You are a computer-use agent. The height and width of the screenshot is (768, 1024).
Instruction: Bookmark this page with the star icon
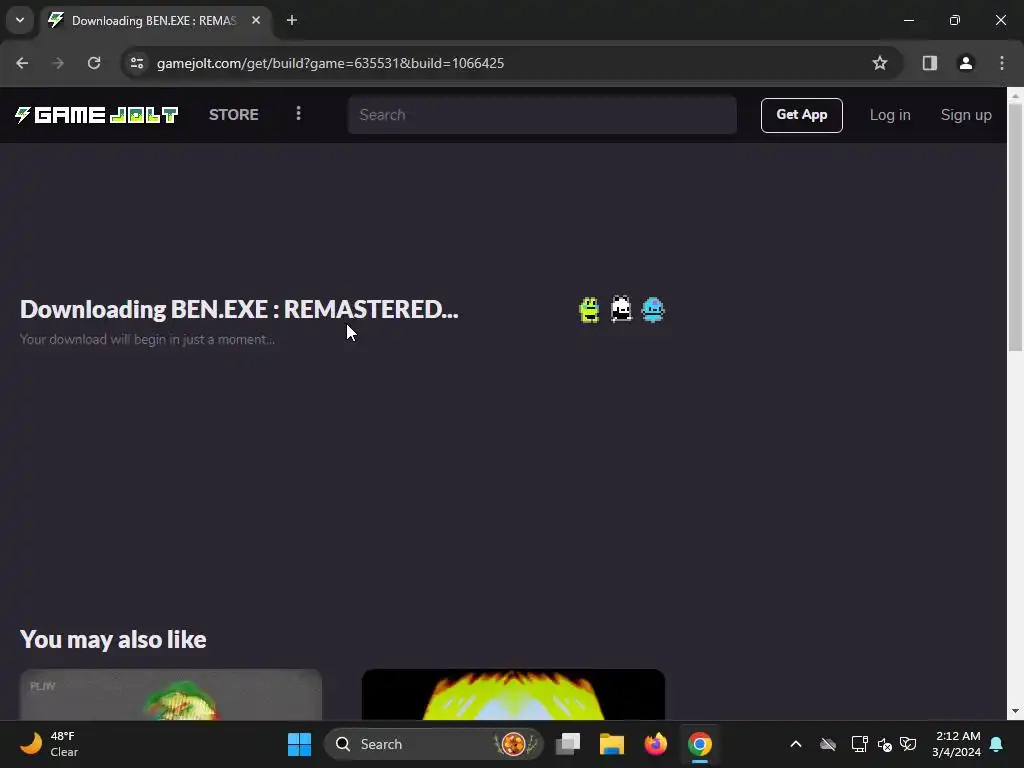point(880,63)
